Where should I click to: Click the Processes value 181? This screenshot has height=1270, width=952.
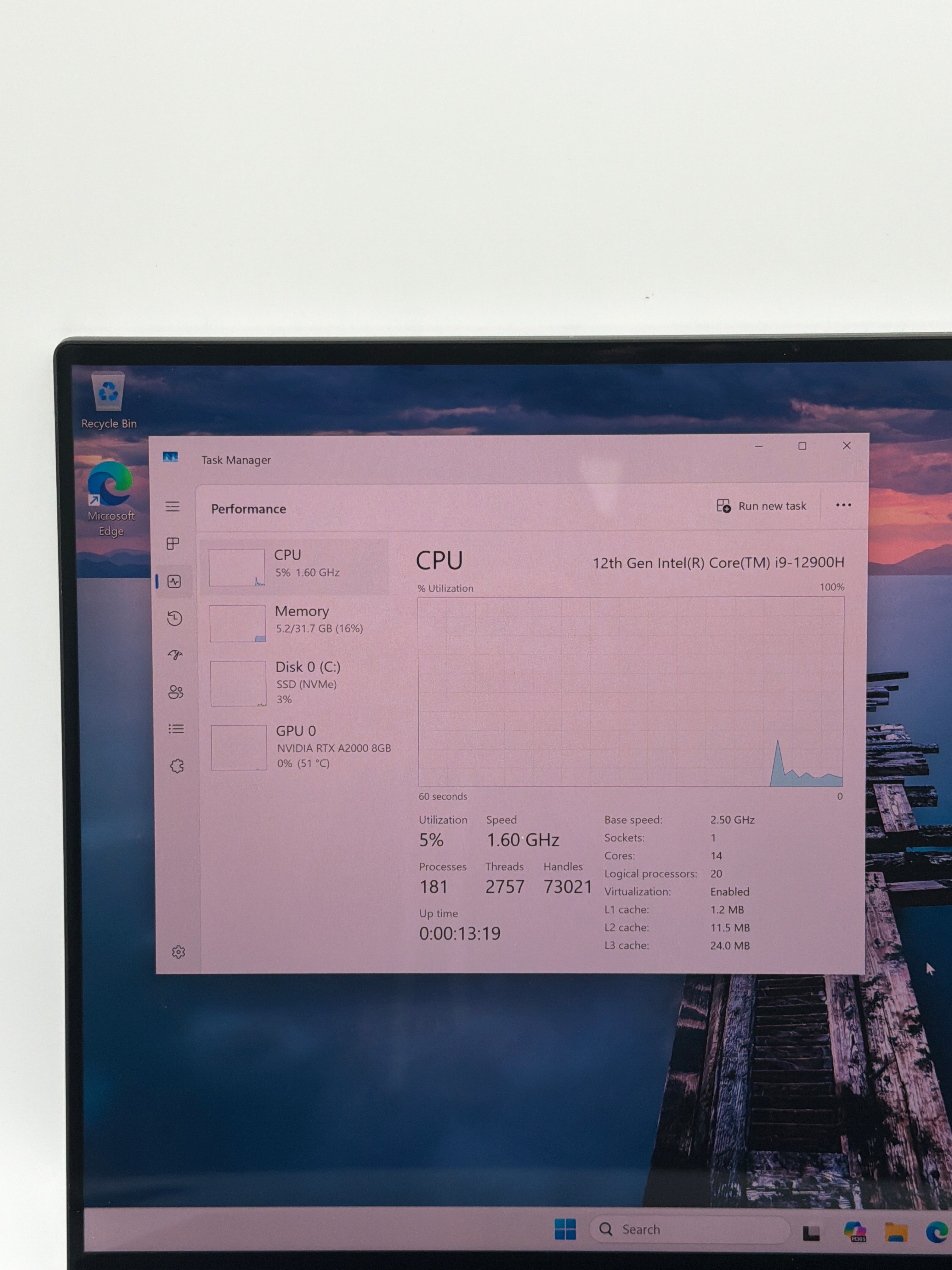(434, 887)
